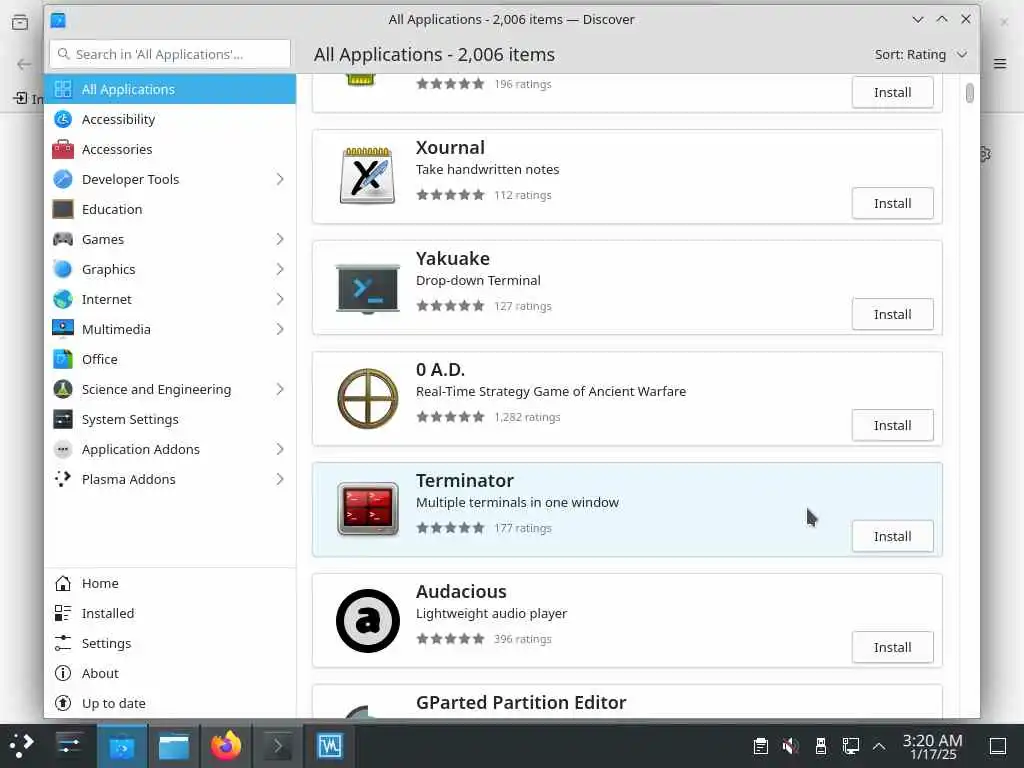Click the Multimedia category icon
This screenshot has height=768, width=1024.
(x=63, y=329)
